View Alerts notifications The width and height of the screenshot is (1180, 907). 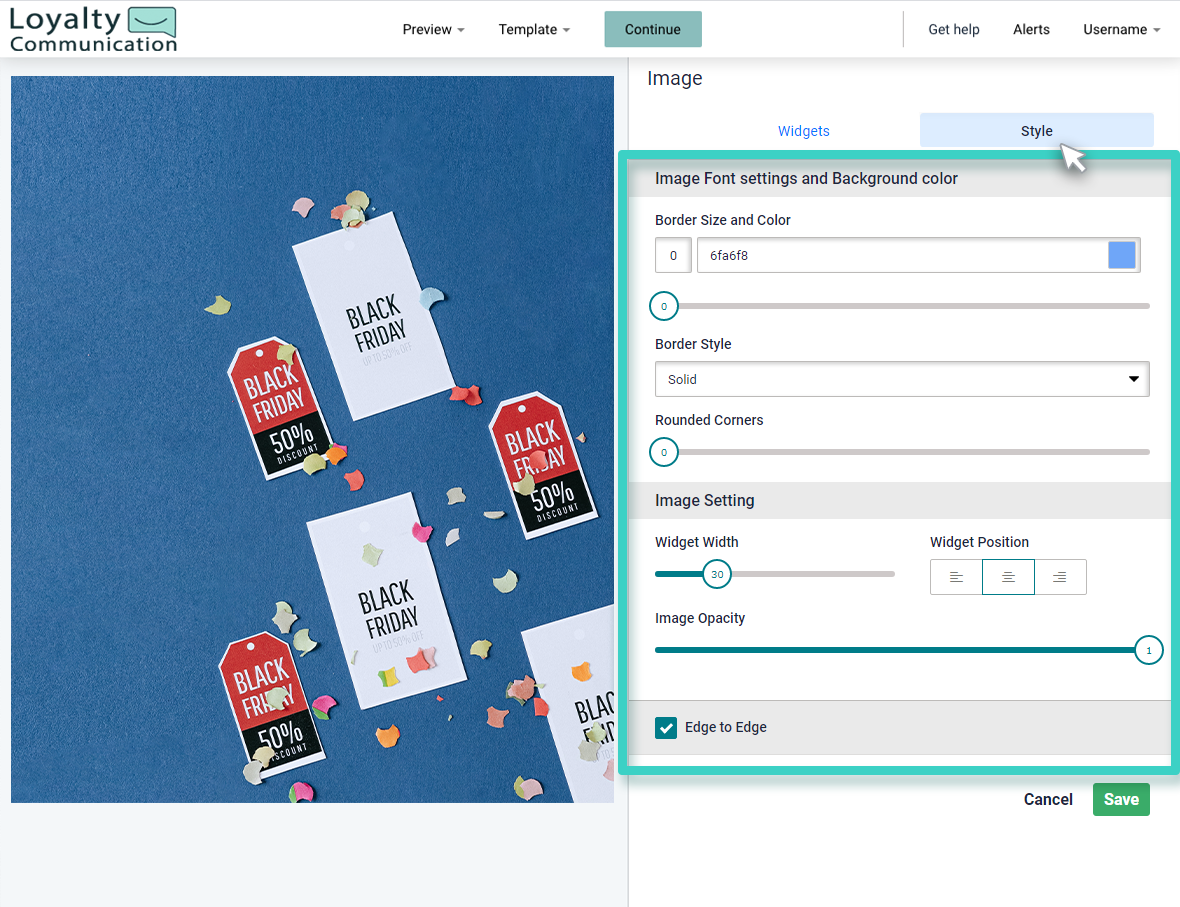tap(1031, 29)
